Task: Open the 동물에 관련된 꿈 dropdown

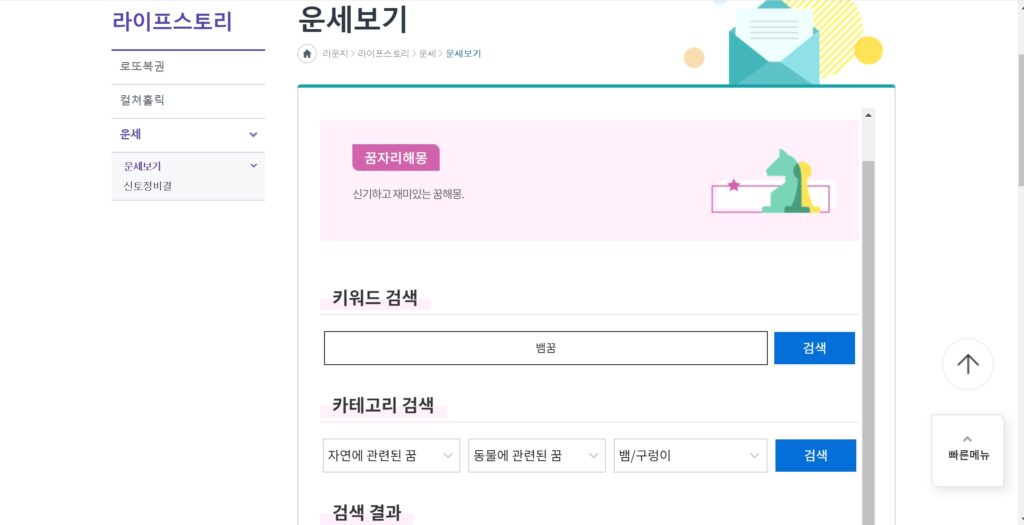Action: pyautogui.click(x=537, y=455)
